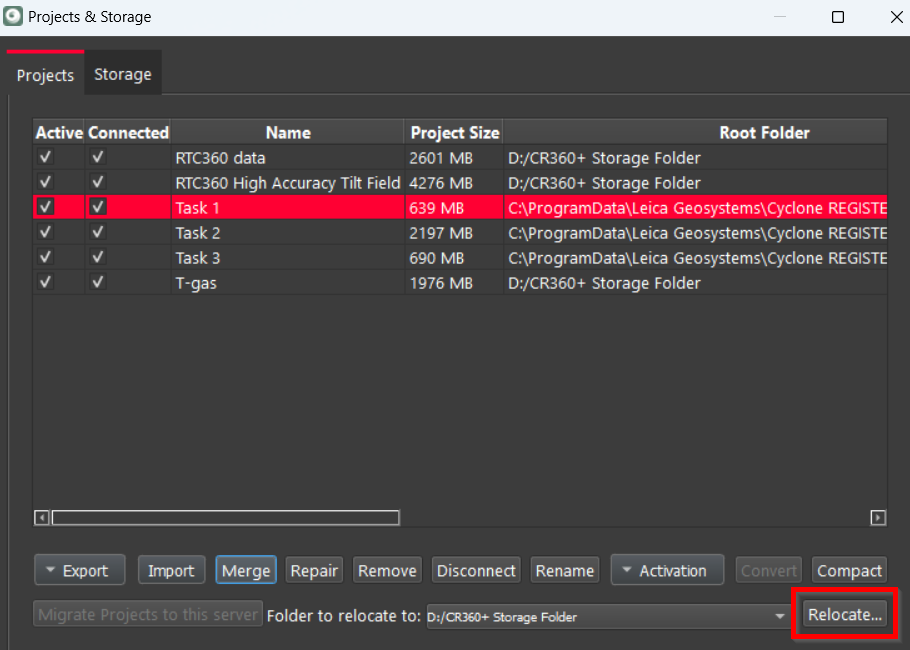Click the Compact button
Viewport: 910px width, 650px height.
pos(849,571)
